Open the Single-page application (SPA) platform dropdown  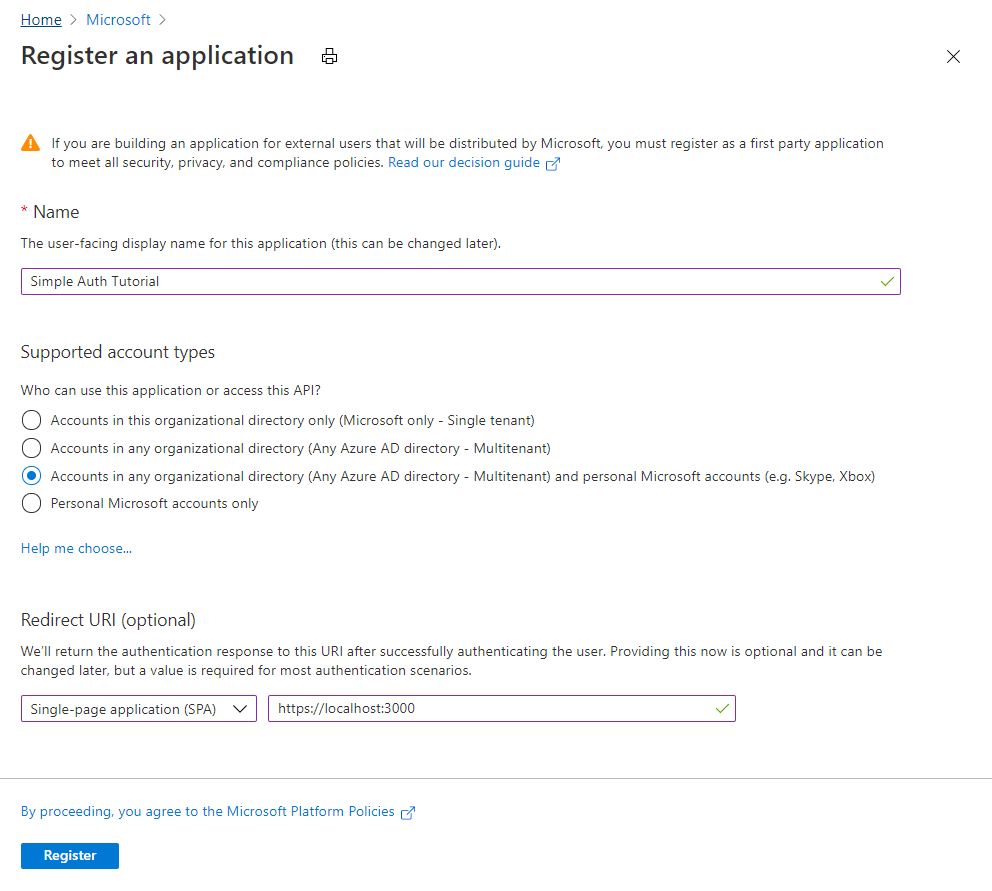139,709
